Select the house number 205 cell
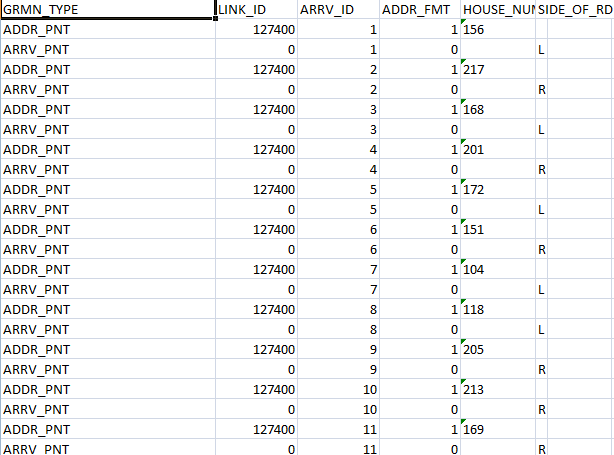 click(497, 349)
